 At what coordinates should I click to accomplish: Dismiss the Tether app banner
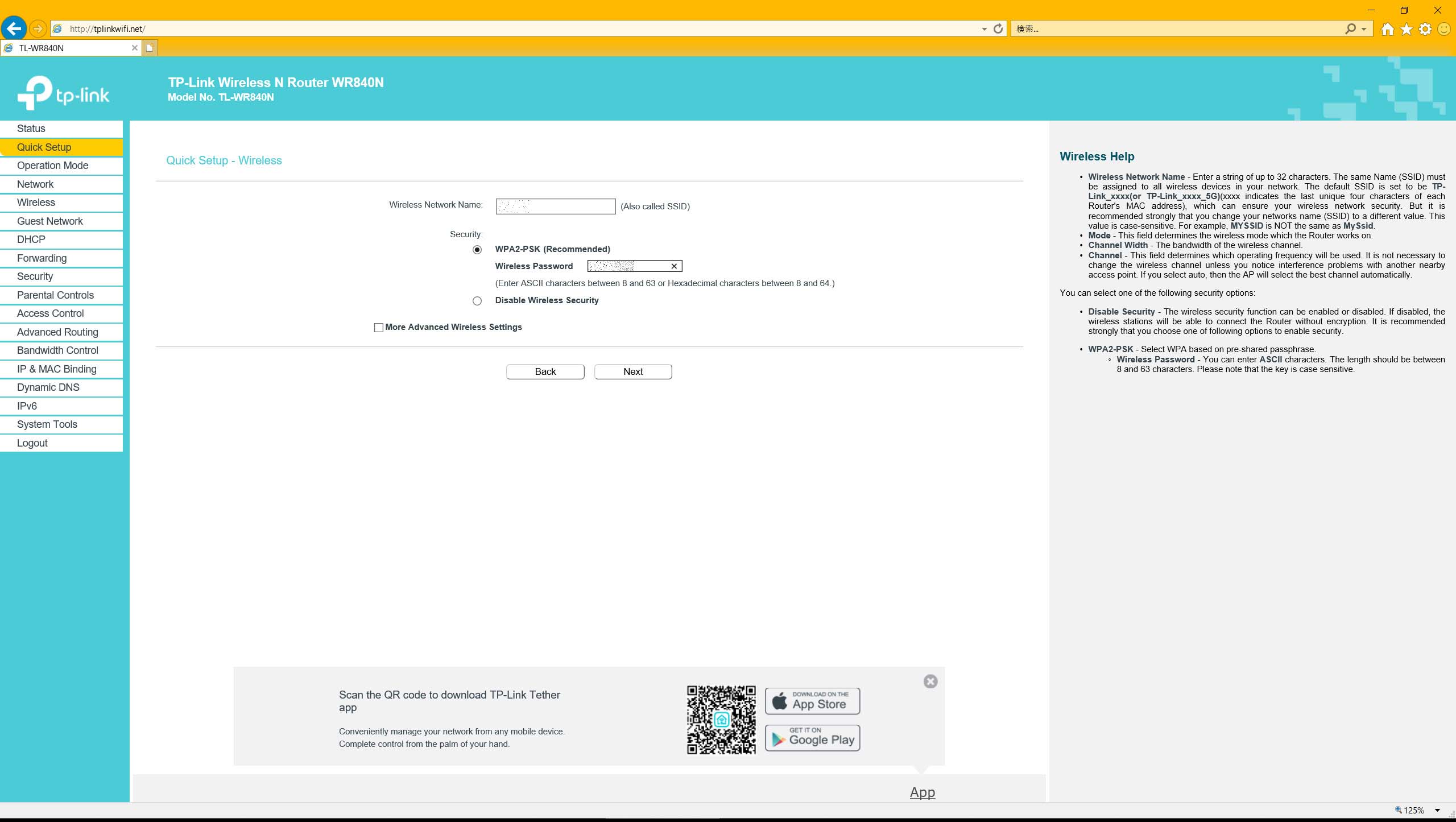pyautogui.click(x=930, y=681)
